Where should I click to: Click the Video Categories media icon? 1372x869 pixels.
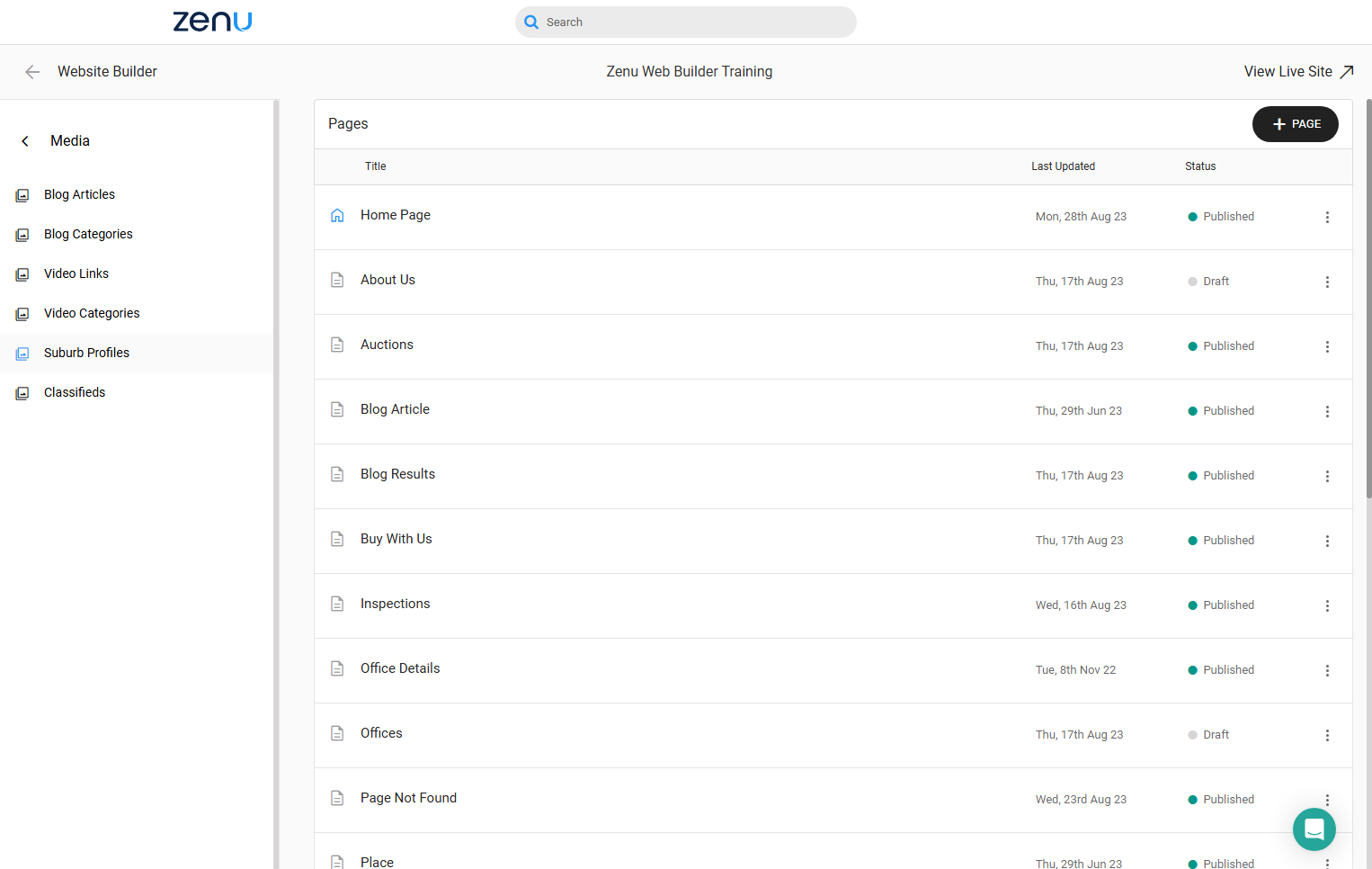tap(22, 314)
